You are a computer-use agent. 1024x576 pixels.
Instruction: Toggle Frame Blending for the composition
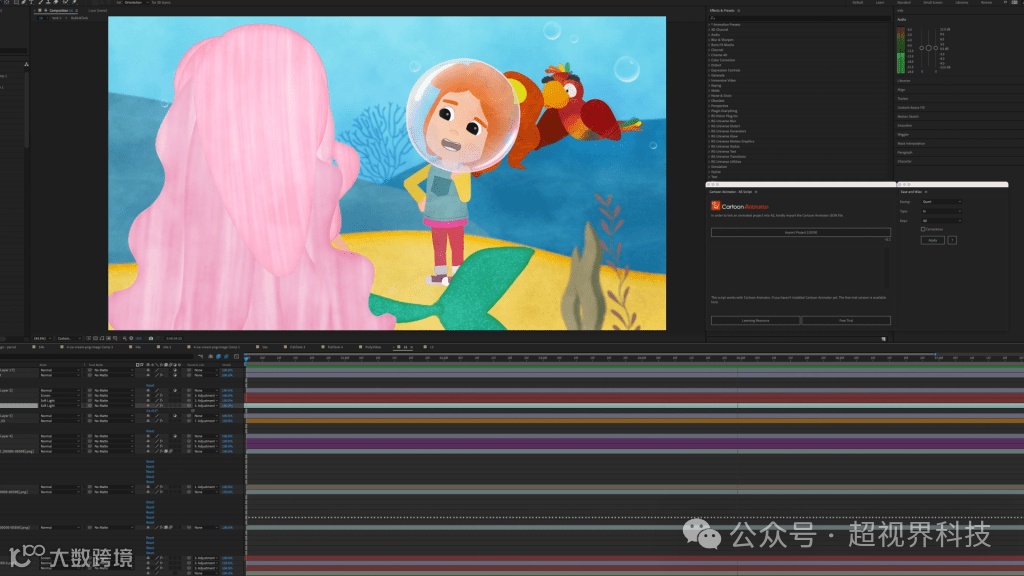coord(218,357)
